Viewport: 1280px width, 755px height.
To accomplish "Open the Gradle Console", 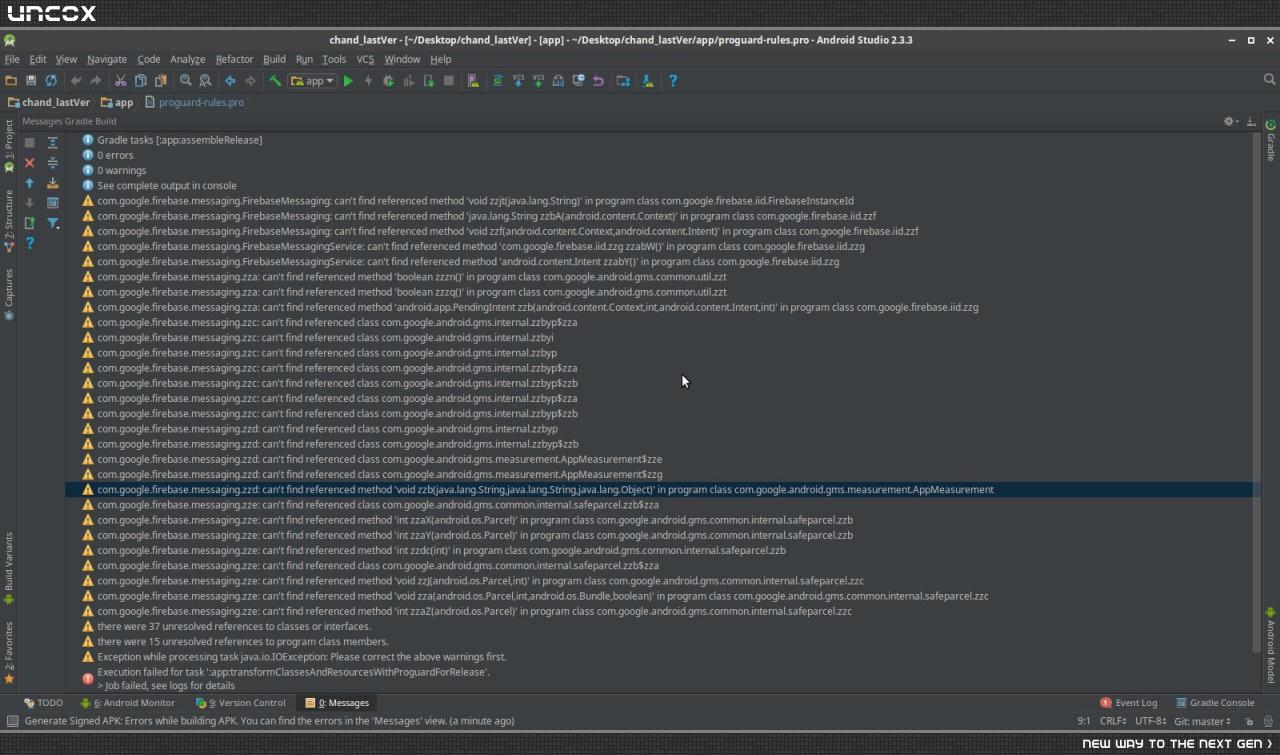I will (x=1215, y=703).
